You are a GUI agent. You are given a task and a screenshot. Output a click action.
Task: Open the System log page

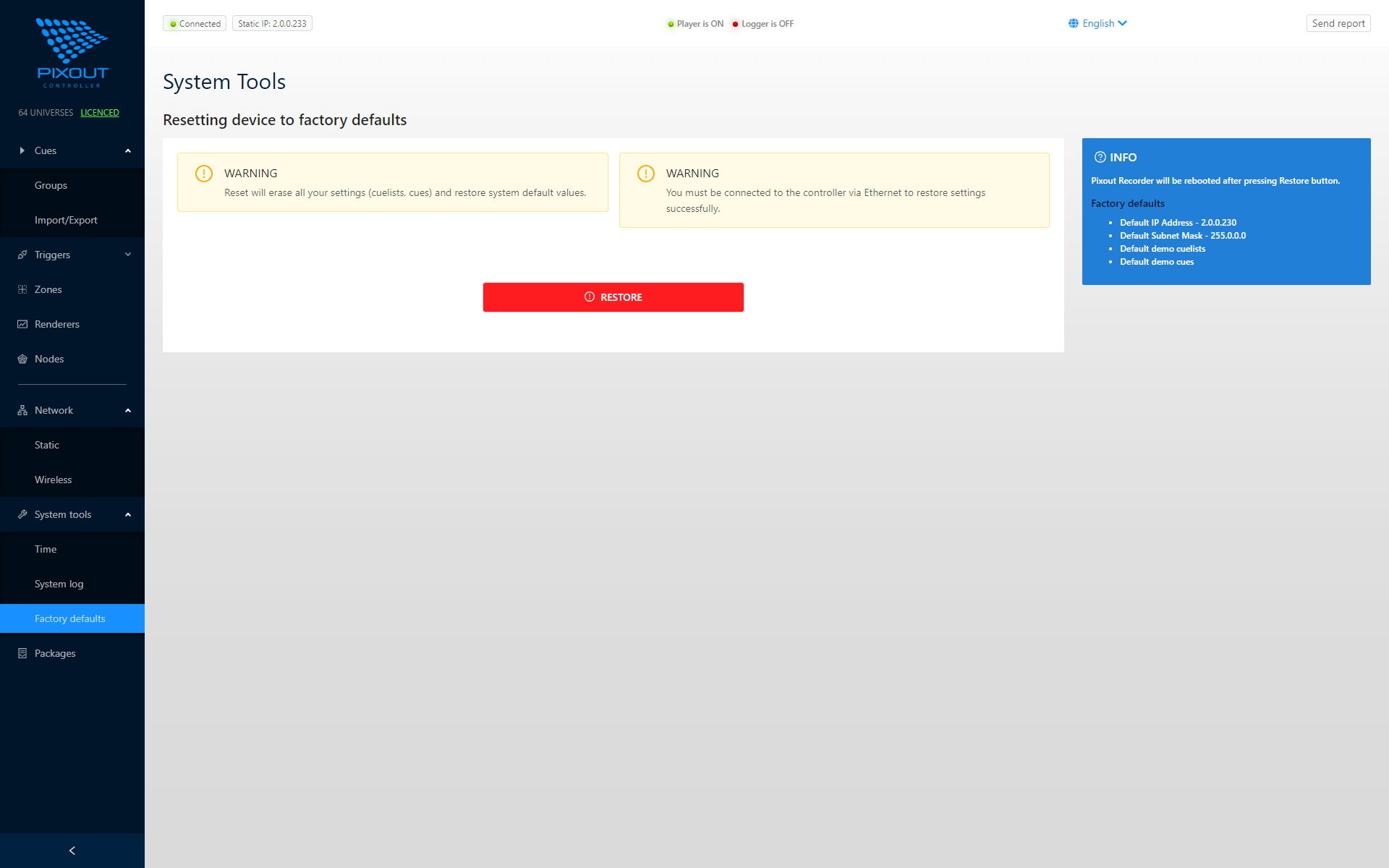[x=59, y=584]
